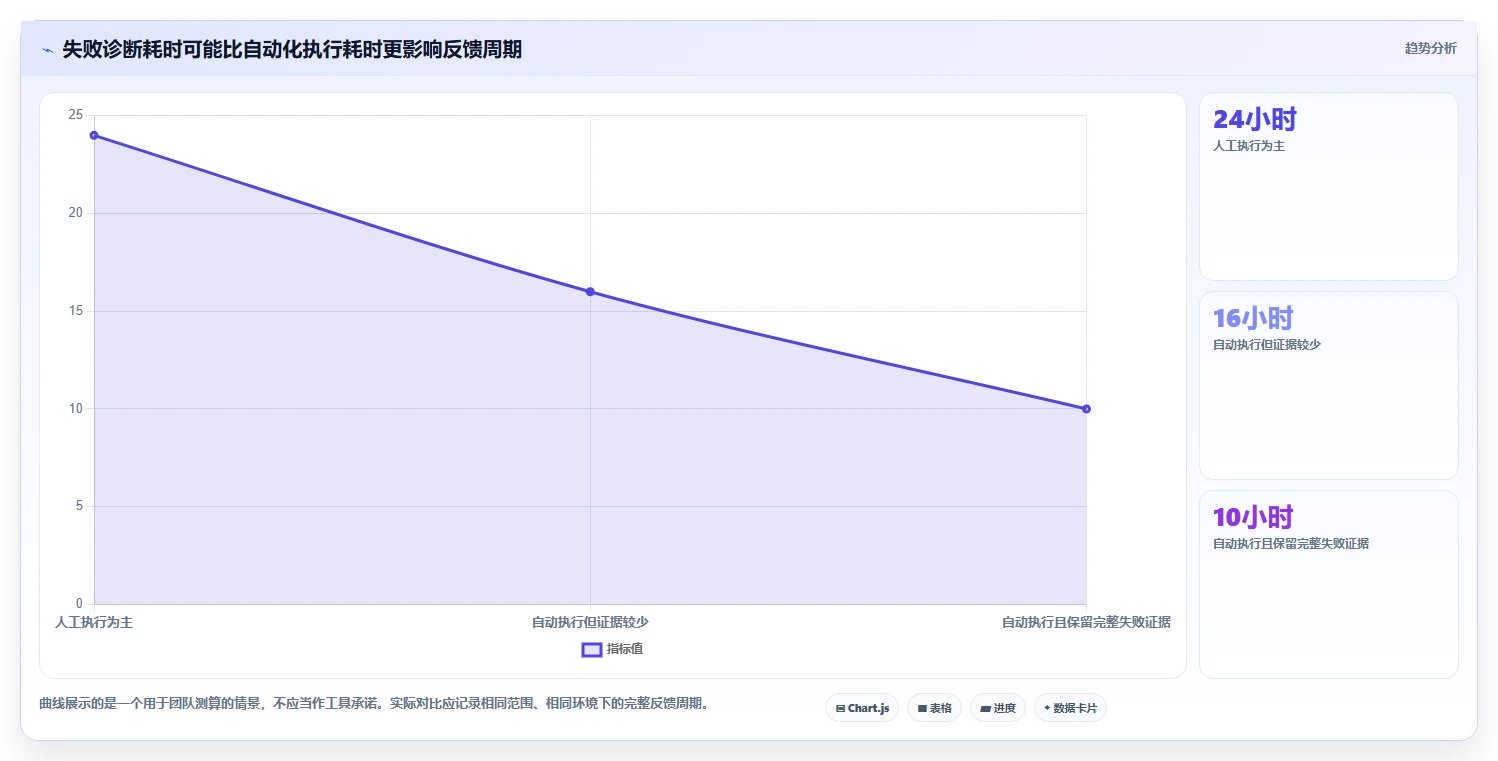Click the chart point for 人工执行为主
Screen dimensions: 1498x761
tap(94, 135)
